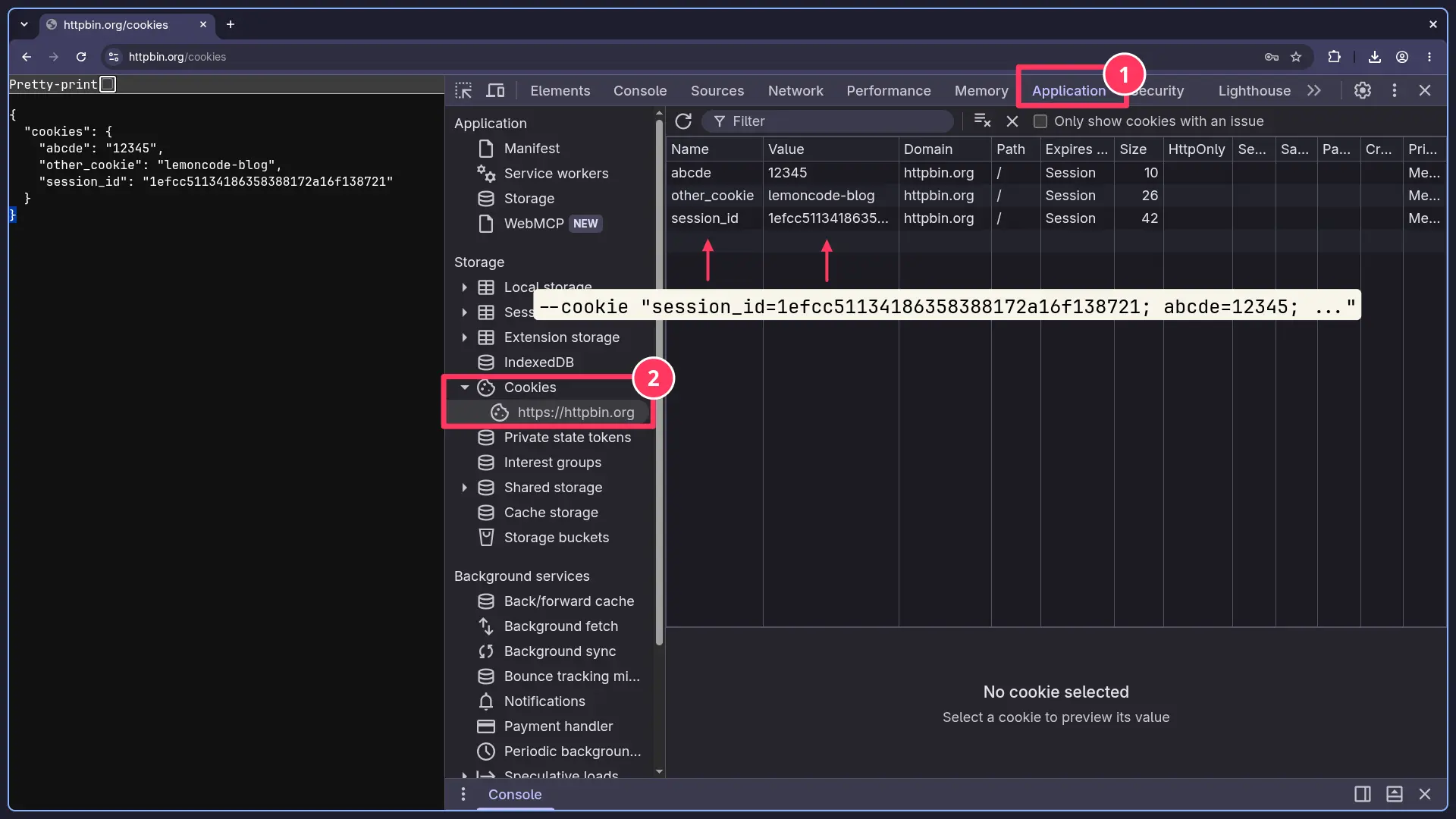Open DevTools settings gear
This screenshot has width=1456, height=819.
(x=1363, y=90)
